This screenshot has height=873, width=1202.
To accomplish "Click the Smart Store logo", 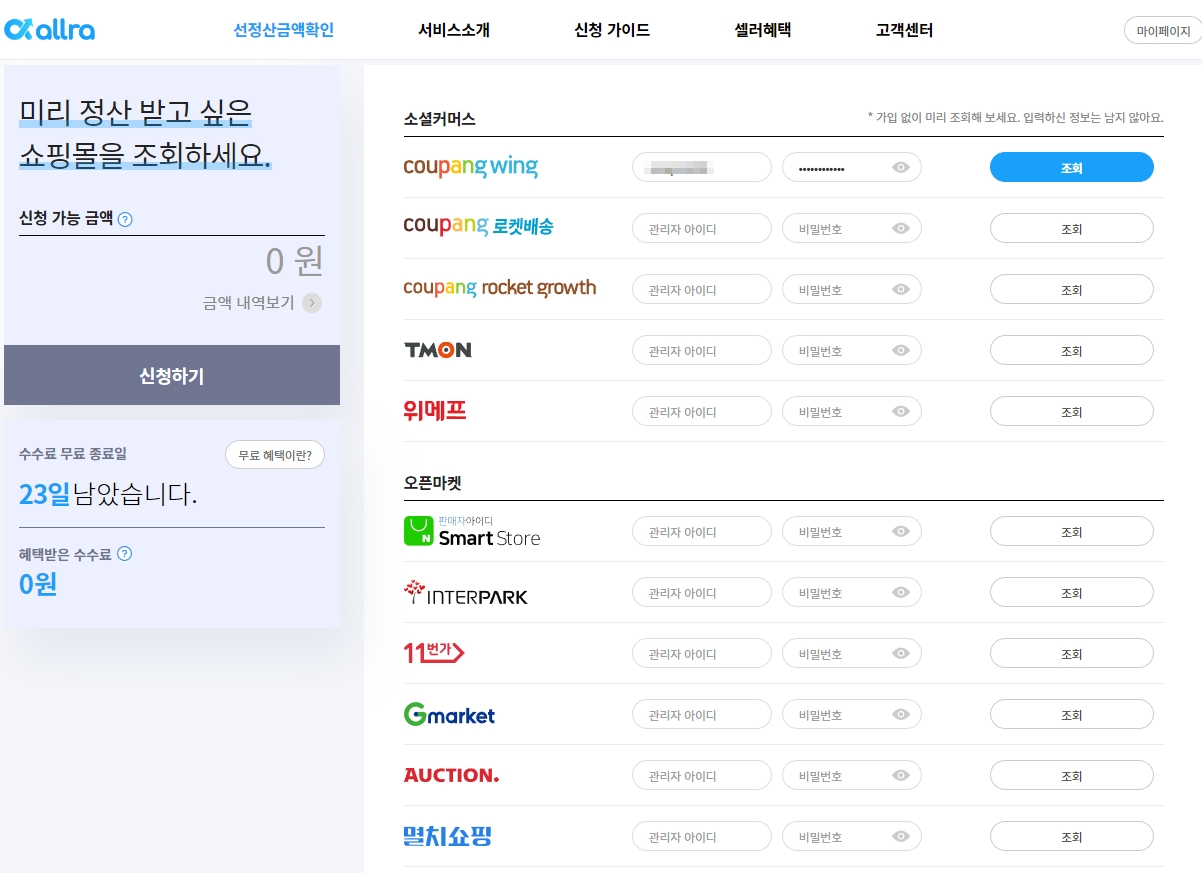I will click(472, 531).
